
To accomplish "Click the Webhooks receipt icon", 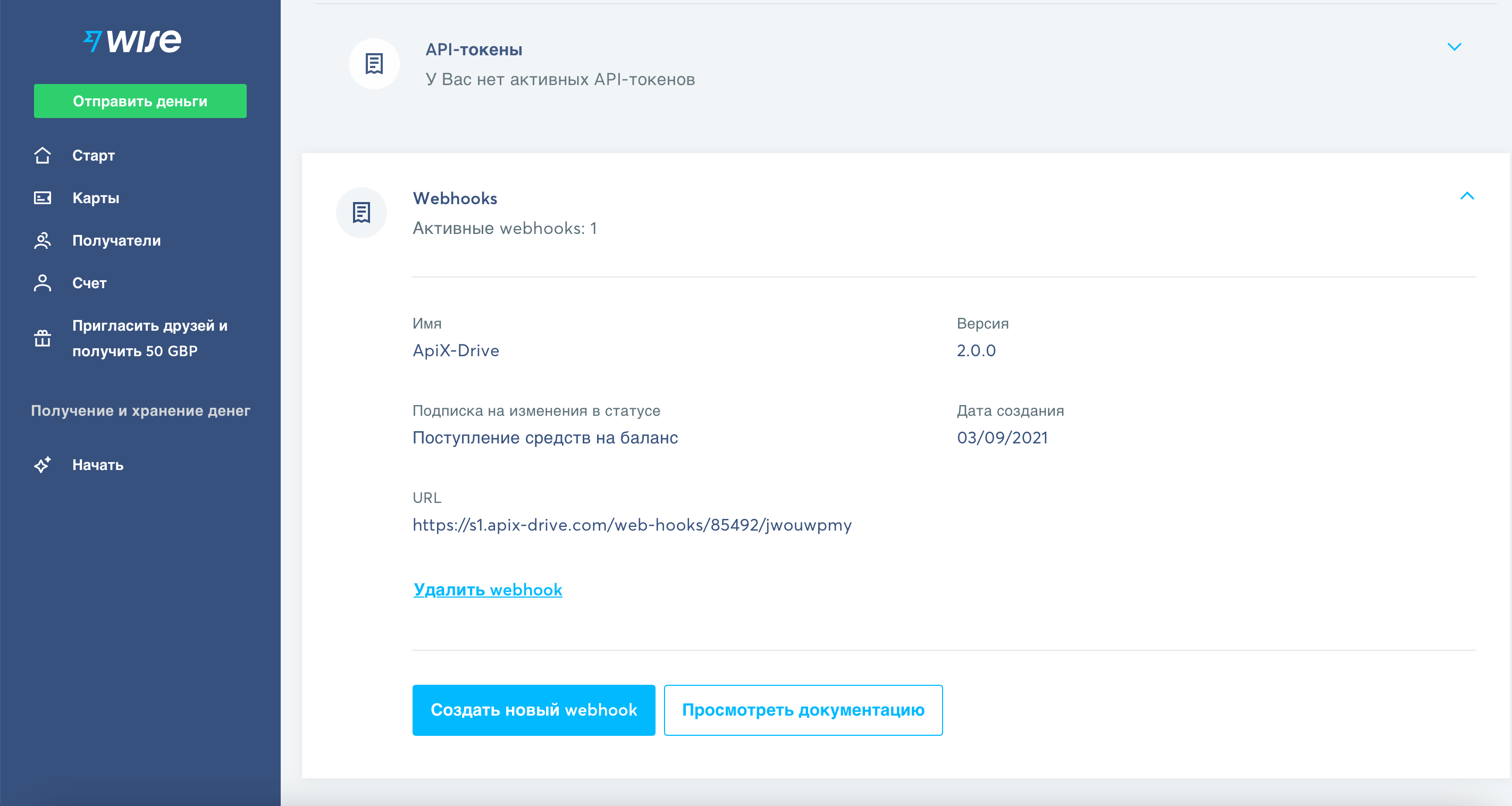I will [x=362, y=213].
